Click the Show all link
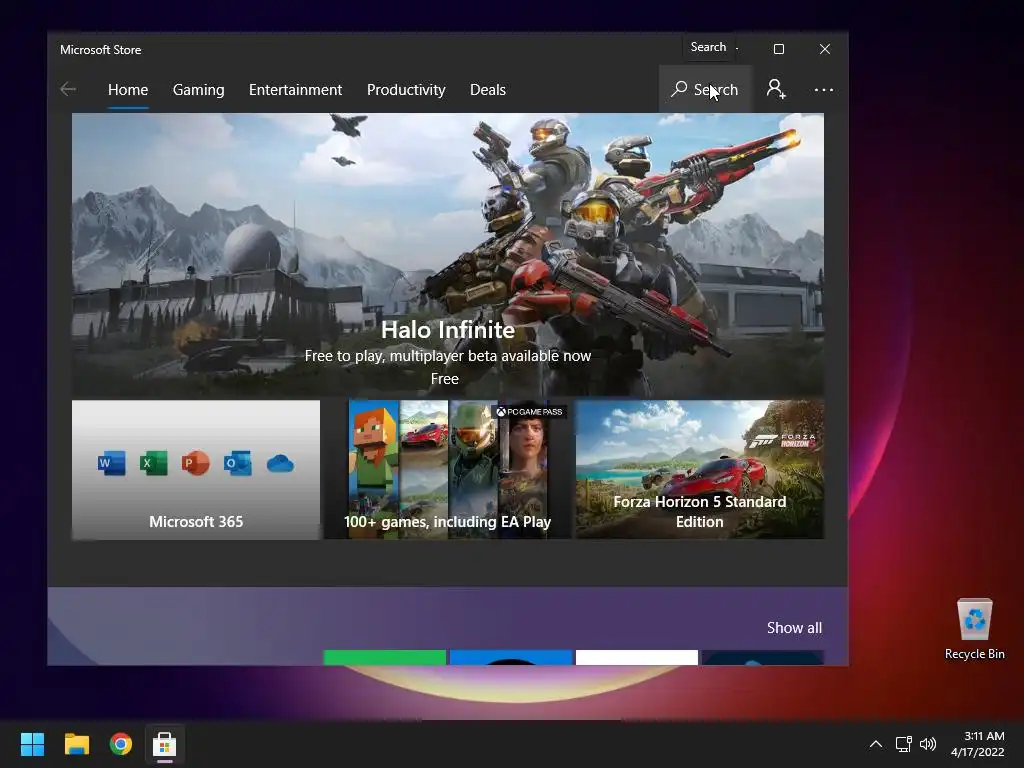This screenshot has height=768, width=1024. [794, 628]
